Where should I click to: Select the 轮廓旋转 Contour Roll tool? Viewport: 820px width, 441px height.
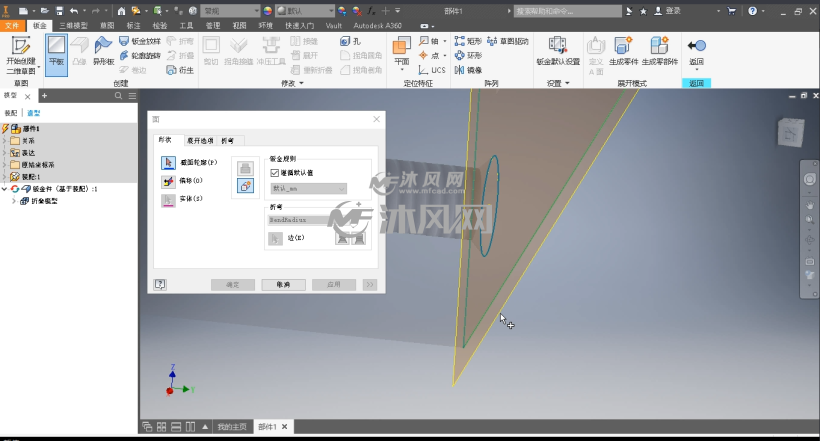tap(140, 55)
